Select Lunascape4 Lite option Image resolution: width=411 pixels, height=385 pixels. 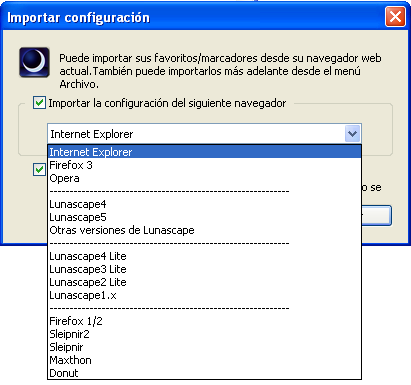[x=204, y=256]
